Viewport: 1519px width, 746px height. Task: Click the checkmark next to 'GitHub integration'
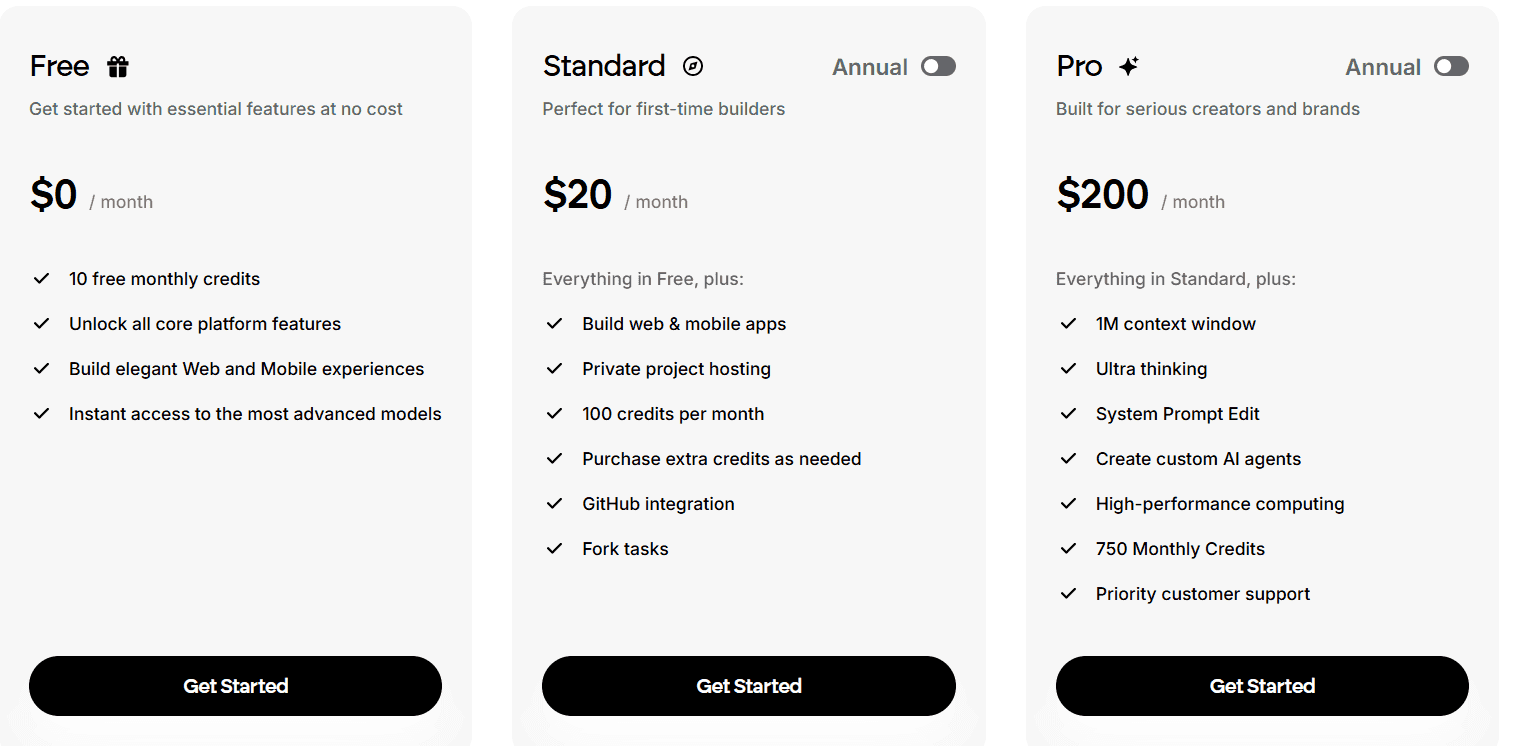click(x=555, y=503)
